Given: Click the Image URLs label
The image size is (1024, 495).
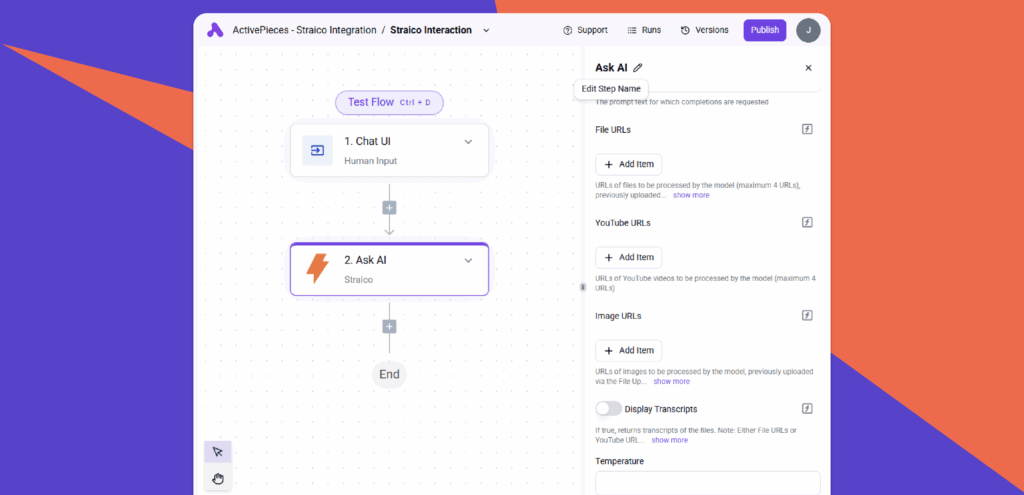Looking at the screenshot, I should tap(618, 316).
